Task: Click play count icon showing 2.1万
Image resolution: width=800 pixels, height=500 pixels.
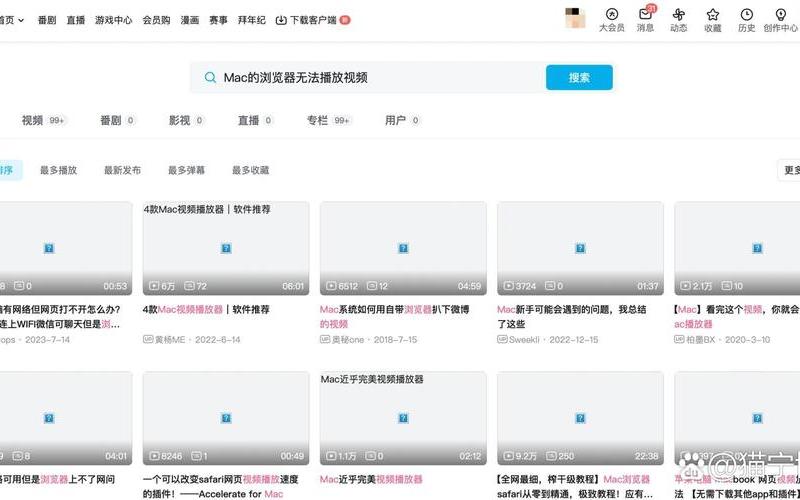Action: pyautogui.click(x=685, y=286)
